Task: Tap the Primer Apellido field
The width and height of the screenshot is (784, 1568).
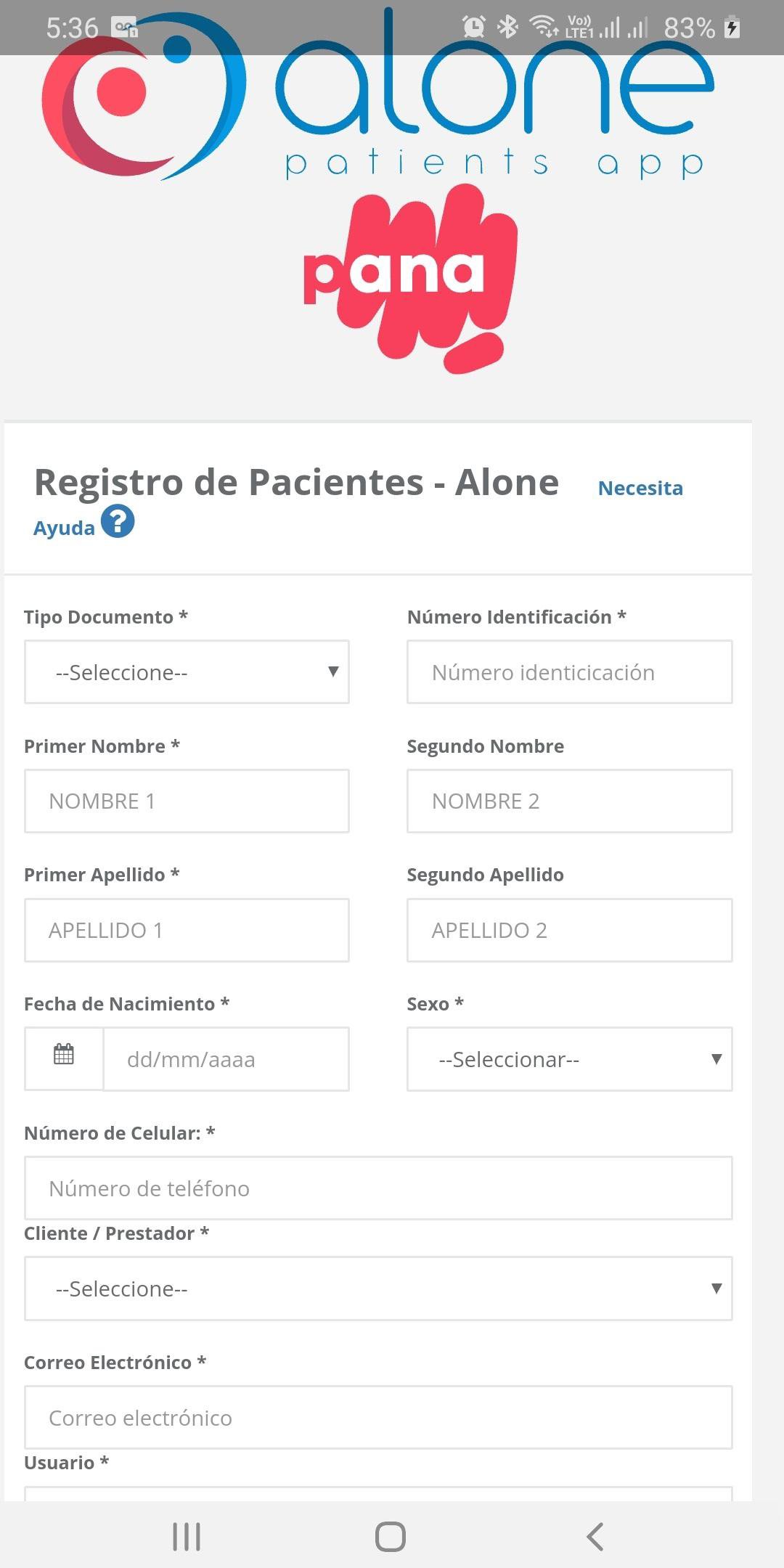Action: pos(187,930)
